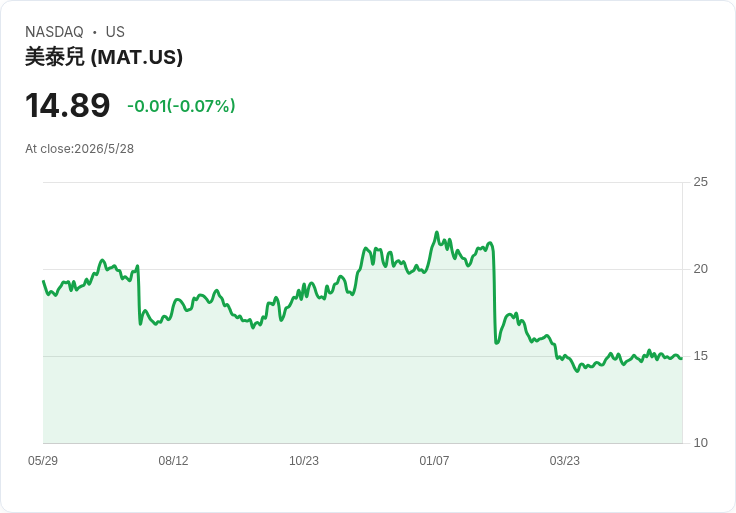Click the 05/29 date axis label

click(43, 460)
